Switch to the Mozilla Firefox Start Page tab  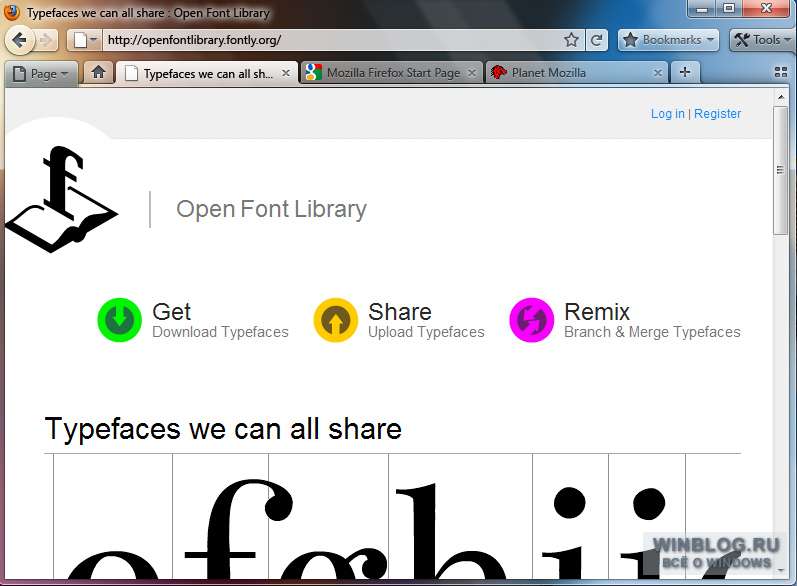tap(392, 73)
